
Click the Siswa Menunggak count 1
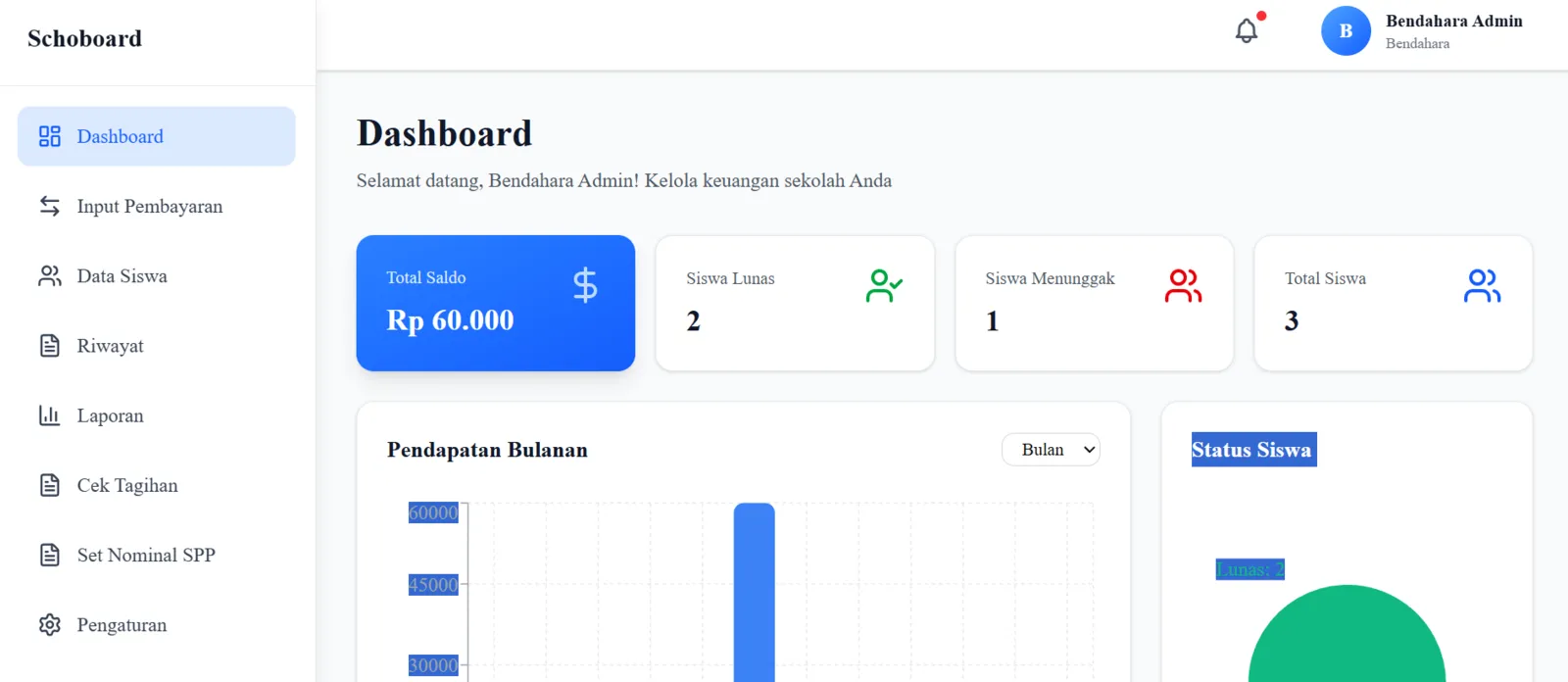point(992,321)
